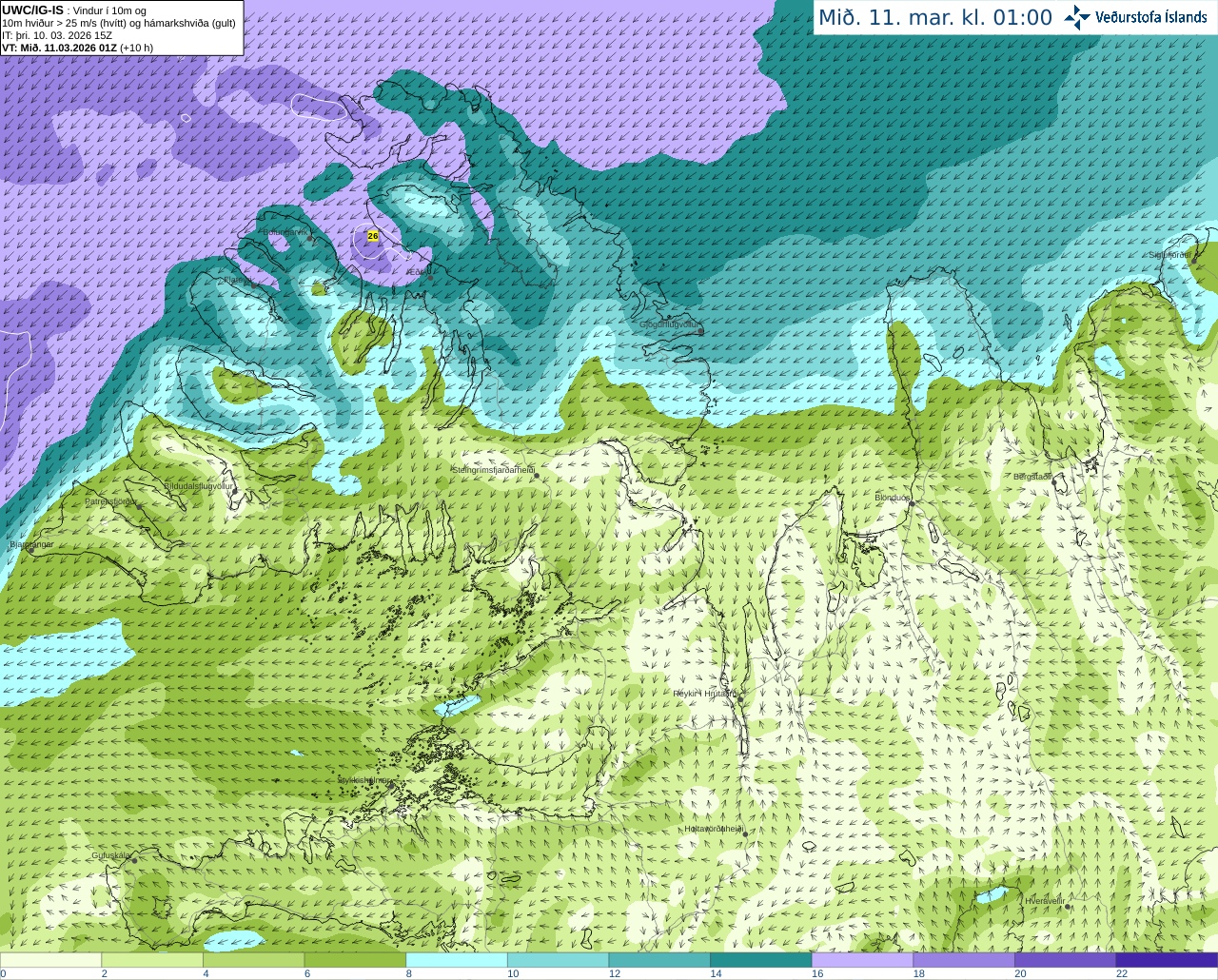This screenshot has height=980, width=1218.
Task: Pick the 14–16 m/s dark teal swatch
Action: [x=761, y=960]
